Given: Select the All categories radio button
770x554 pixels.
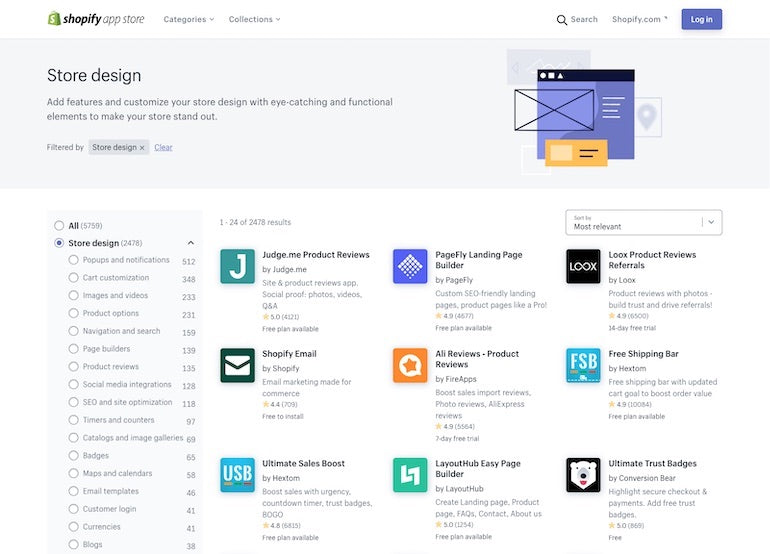Looking at the screenshot, I should [x=59, y=226].
